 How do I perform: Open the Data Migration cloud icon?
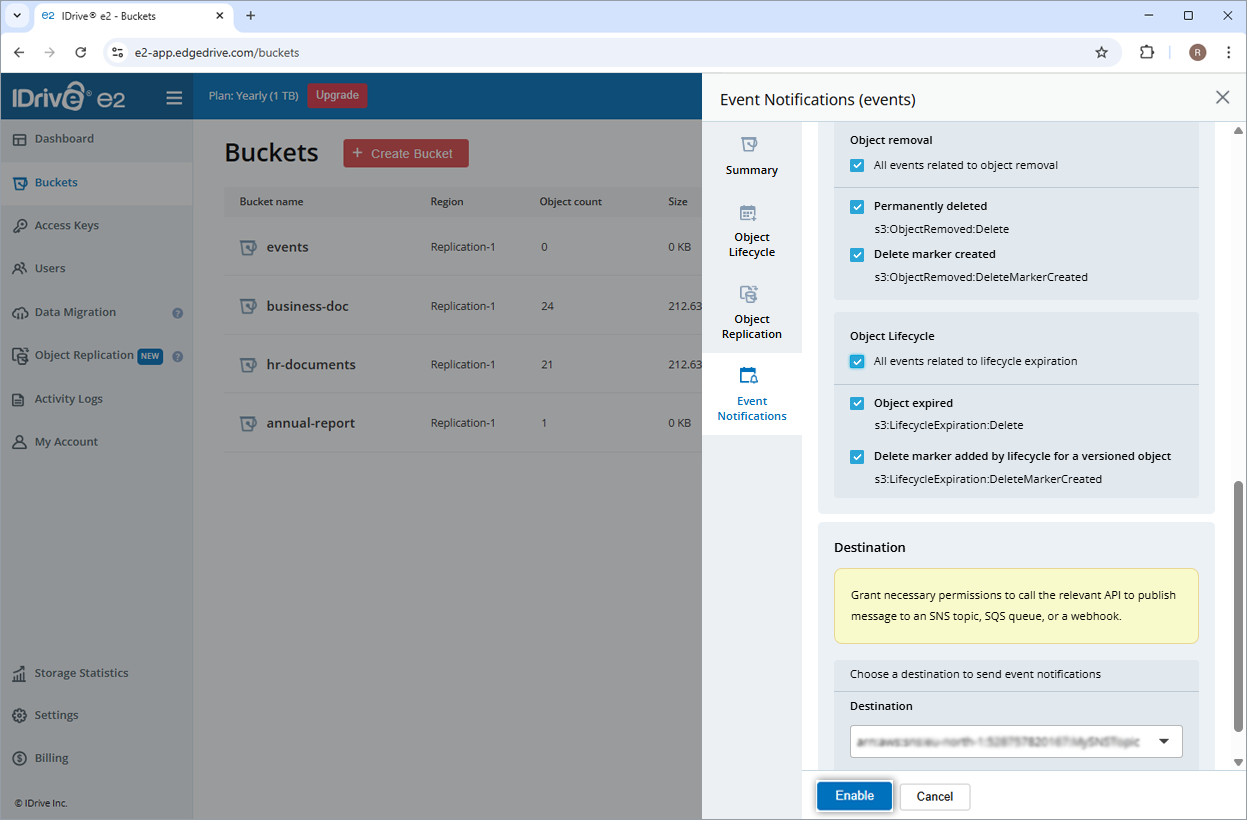pyautogui.click(x=19, y=313)
